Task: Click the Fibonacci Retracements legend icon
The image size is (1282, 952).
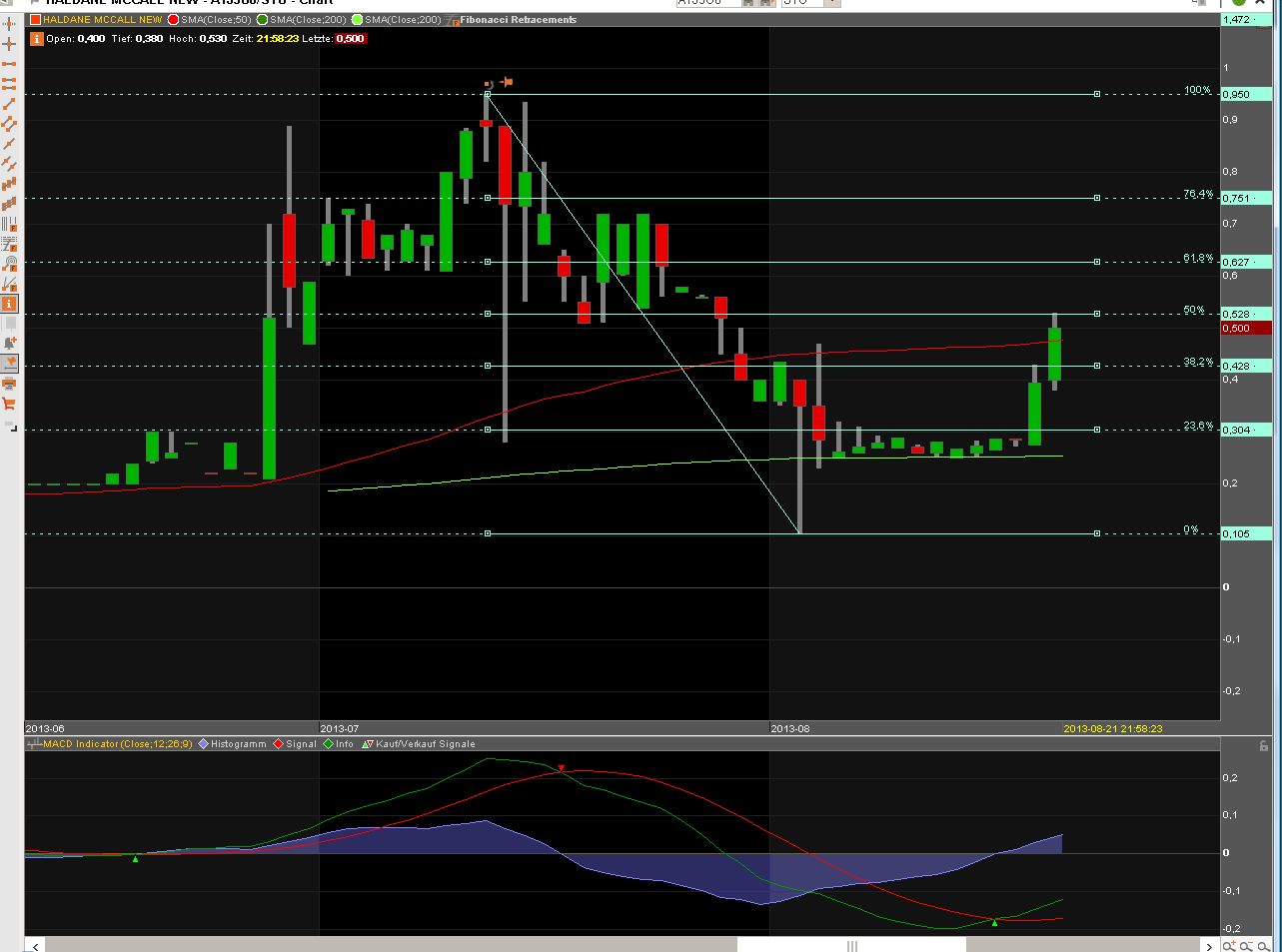Action: (x=453, y=19)
